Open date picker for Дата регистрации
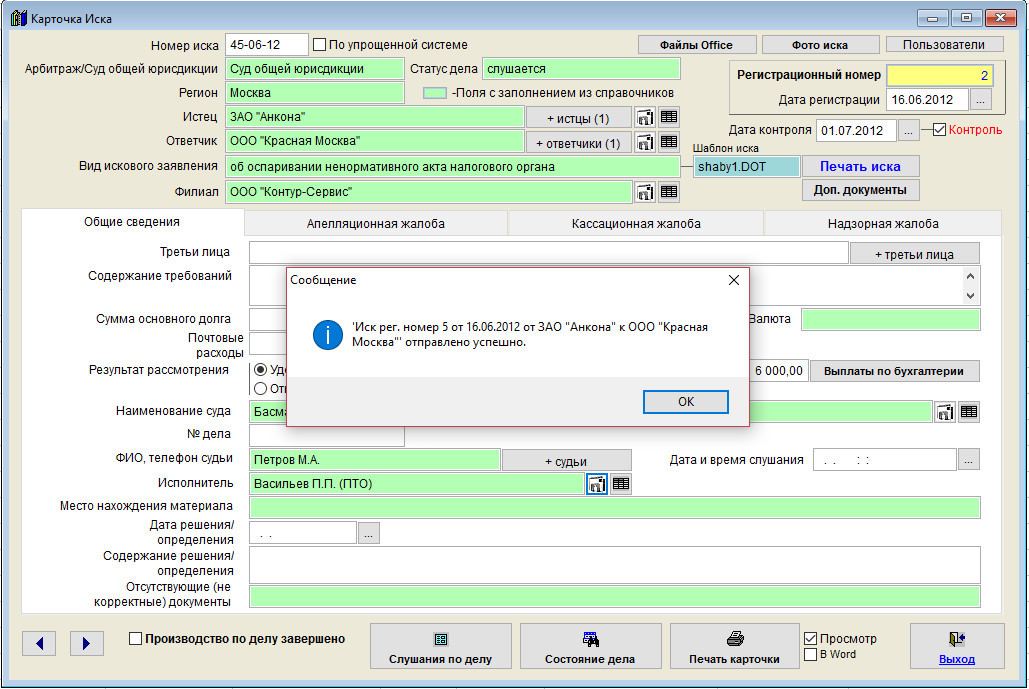The image size is (1029, 689). pyautogui.click(x=980, y=100)
